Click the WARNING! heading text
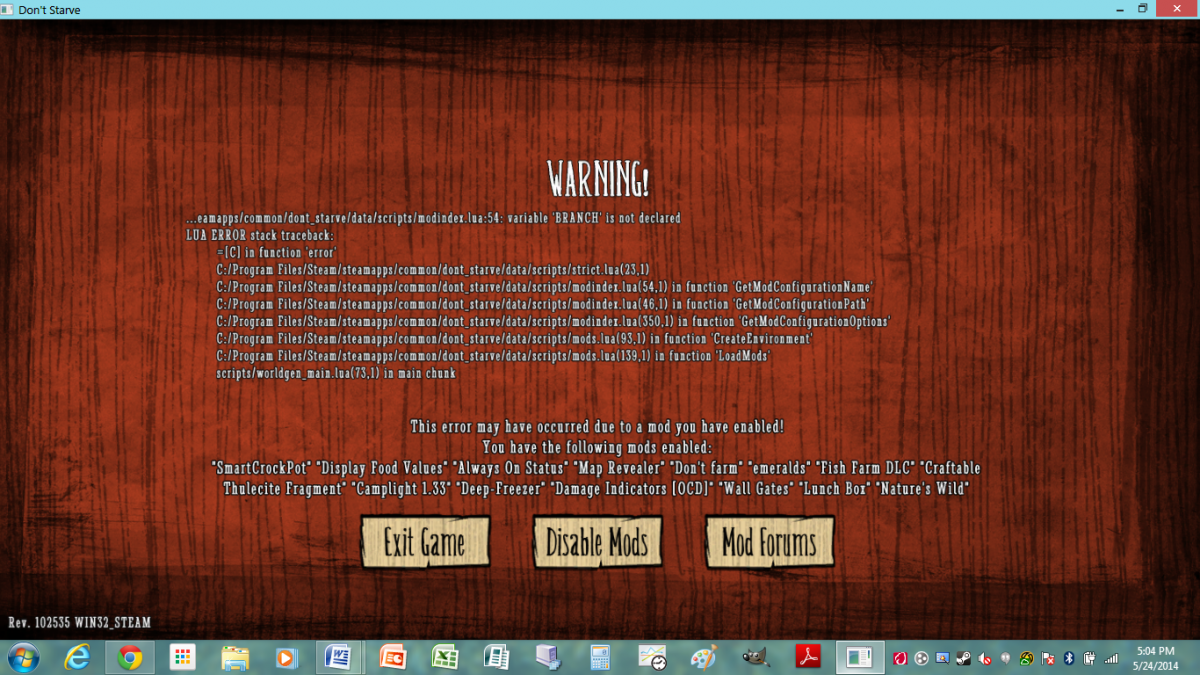This screenshot has width=1200, height=675. tap(599, 181)
